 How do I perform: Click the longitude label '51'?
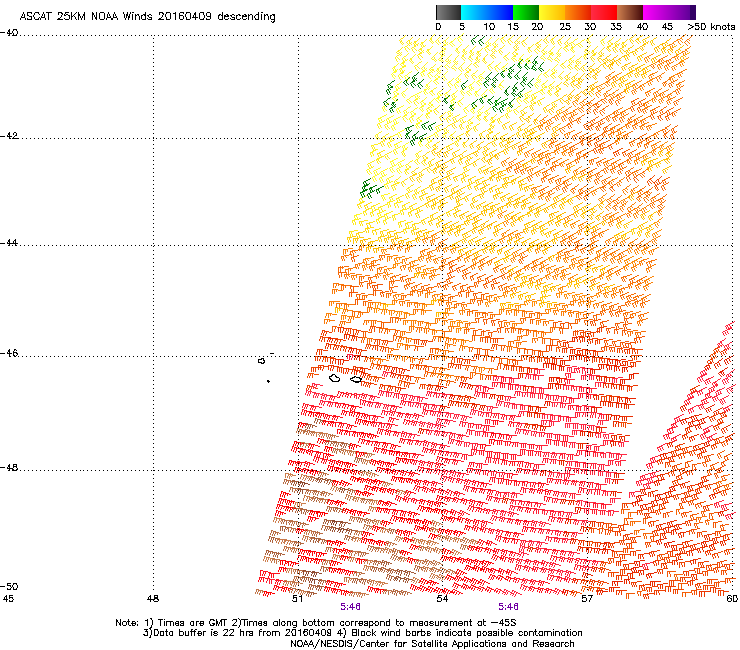297,599
